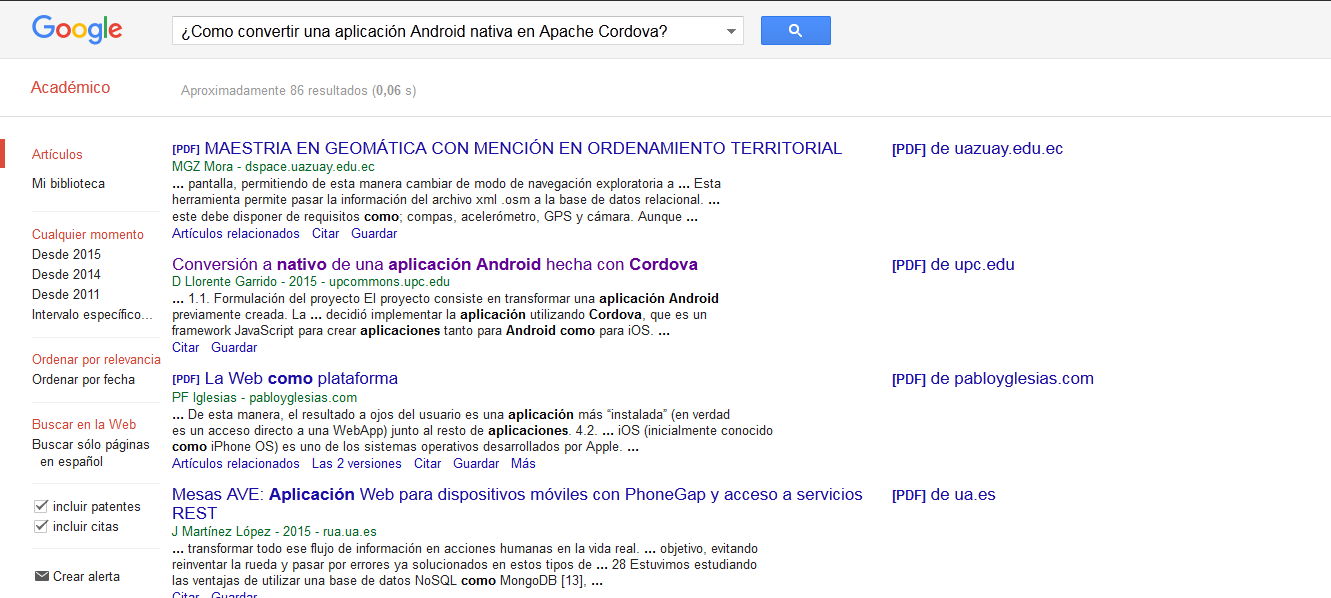
Task: Open Mi biblioteca
Action: pyautogui.click(x=68, y=184)
